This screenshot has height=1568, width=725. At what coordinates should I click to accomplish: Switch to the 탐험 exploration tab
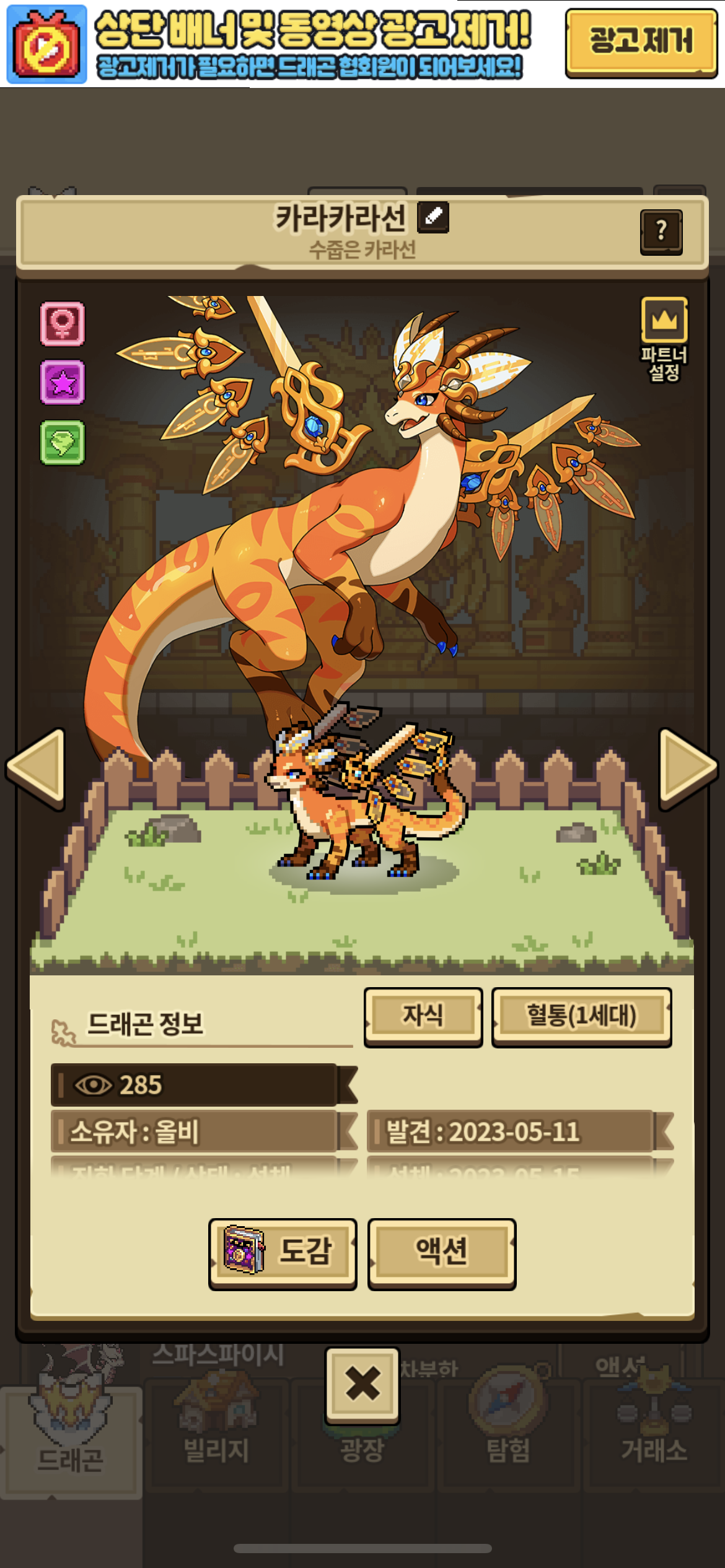pos(509,1432)
